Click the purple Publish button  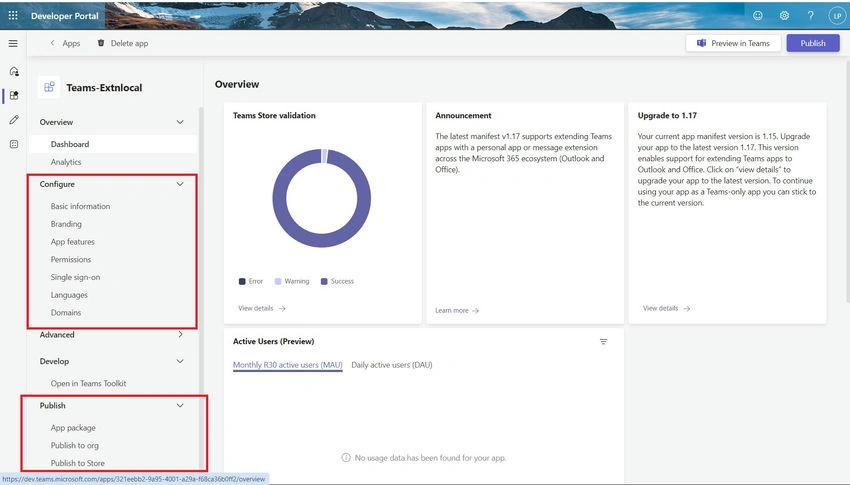(x=813, y=43)
